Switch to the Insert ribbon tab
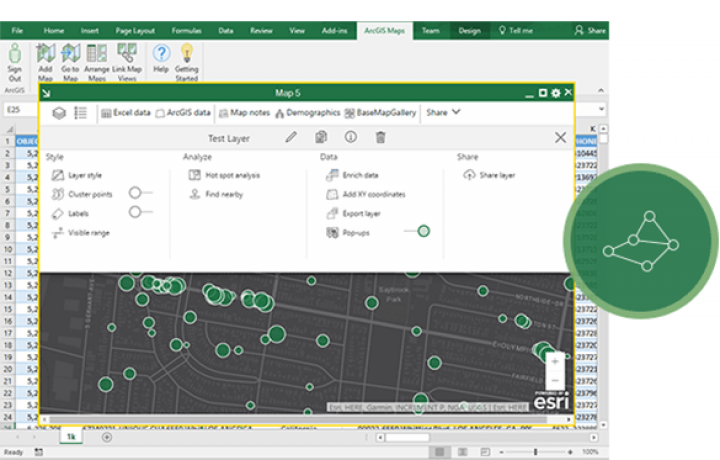720x460 pixels. (x=90, y=31)
